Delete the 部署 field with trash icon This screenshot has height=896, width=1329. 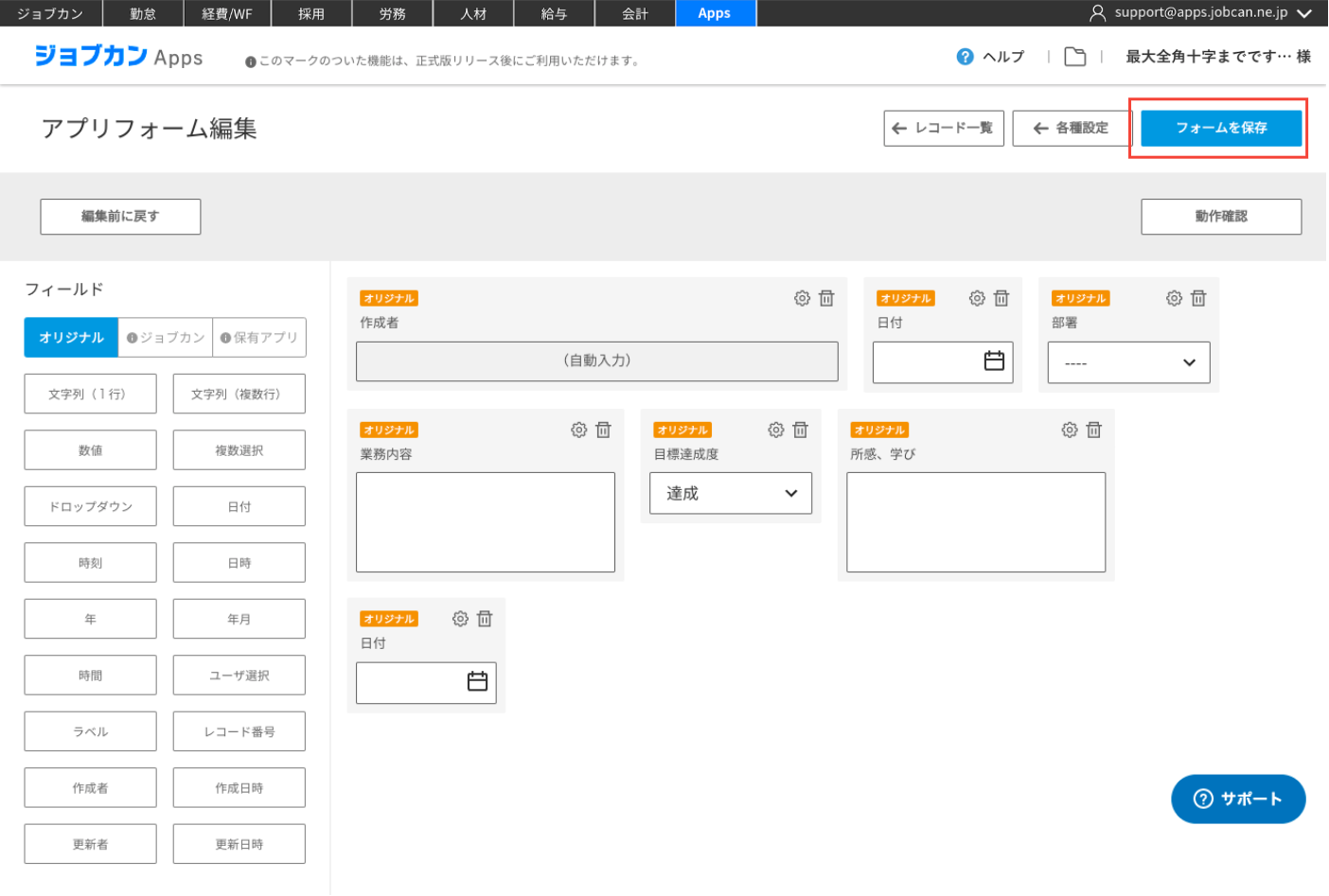(x=1198, y=298)
